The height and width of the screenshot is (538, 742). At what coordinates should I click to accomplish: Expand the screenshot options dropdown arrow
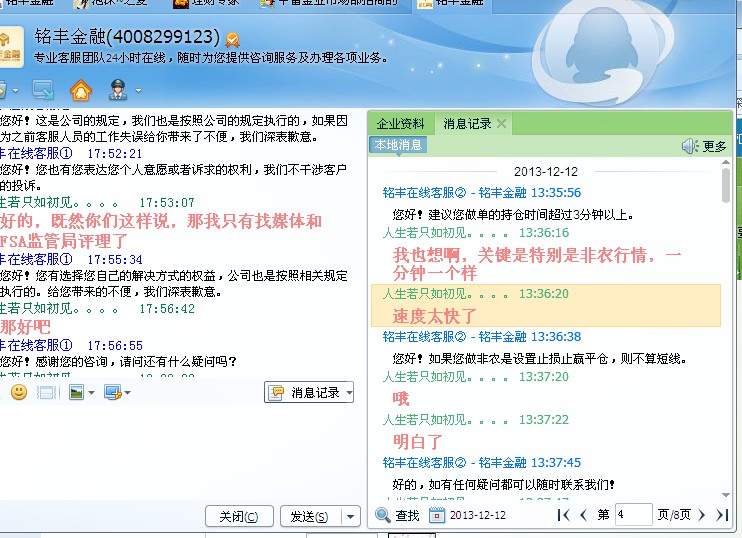pos(128,393)
